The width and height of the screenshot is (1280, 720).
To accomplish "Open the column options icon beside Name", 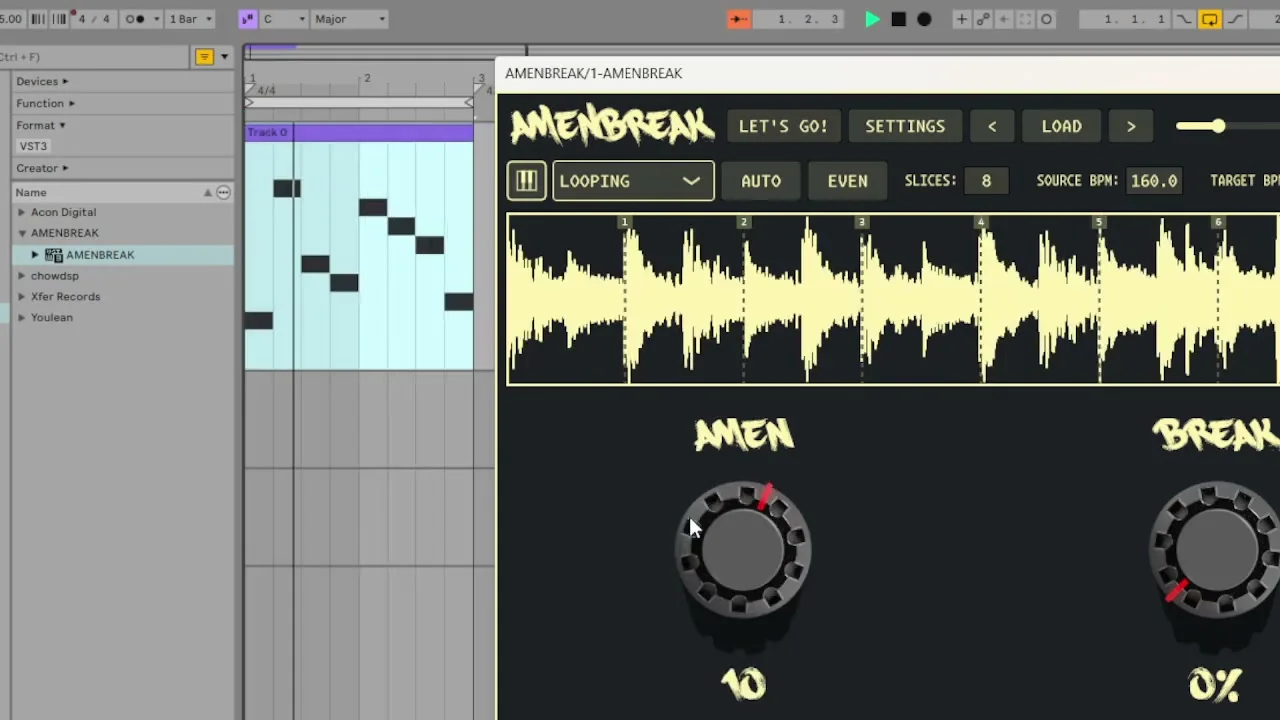I will tap(223, 192).
